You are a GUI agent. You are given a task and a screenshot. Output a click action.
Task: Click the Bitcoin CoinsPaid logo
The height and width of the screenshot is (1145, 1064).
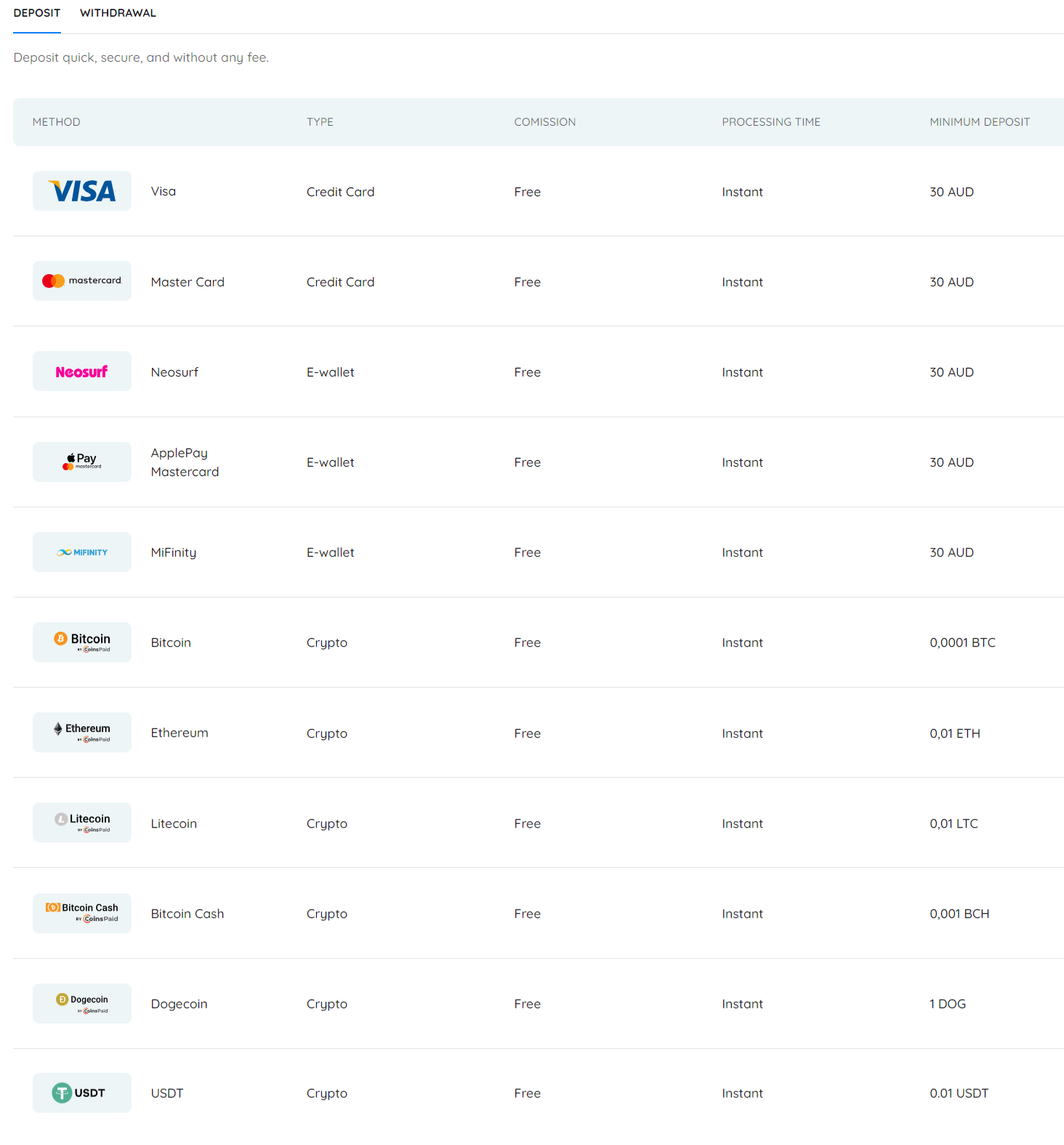pos(82,642)
